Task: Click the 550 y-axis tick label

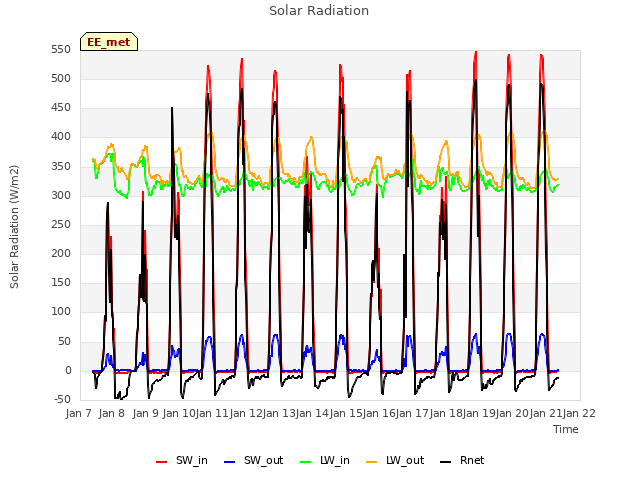Action: [x=61, y=50]
